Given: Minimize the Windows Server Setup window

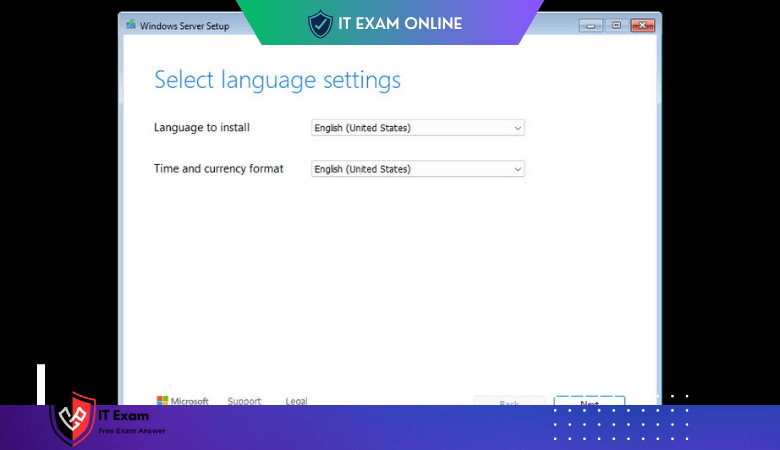Looking at the screenshot, I should [x=591, y=25].
